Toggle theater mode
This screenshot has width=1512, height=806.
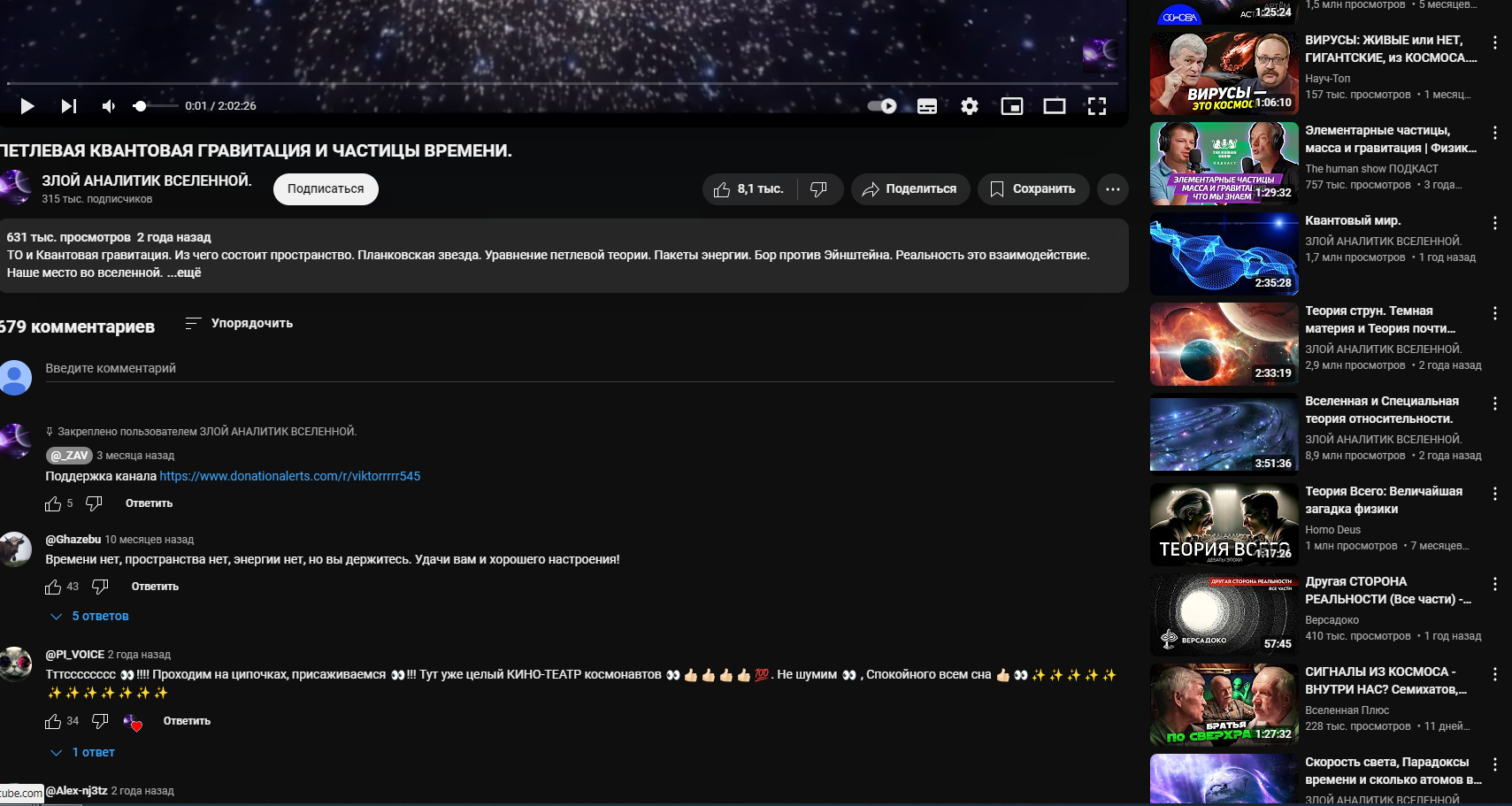(x=1055, y=106)
